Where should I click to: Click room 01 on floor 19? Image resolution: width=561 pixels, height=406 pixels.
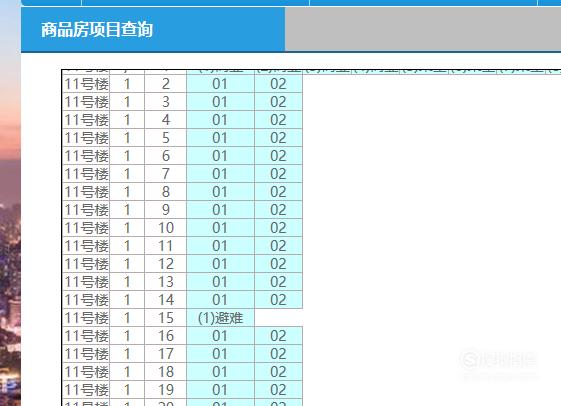coord(220,390)
